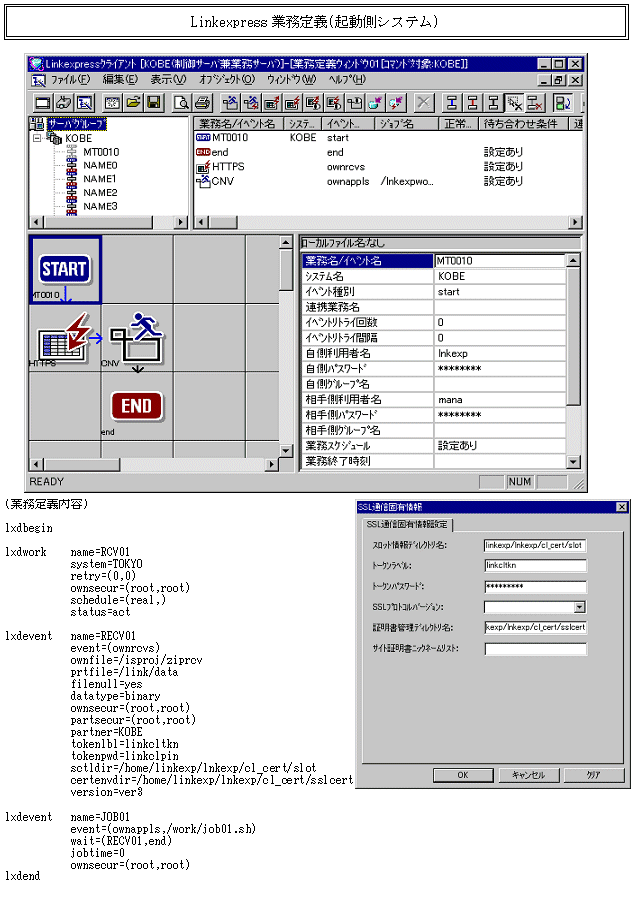Click キャンセル in the SSL dialog
Viewport: 637px width, 901px height.
528,775
